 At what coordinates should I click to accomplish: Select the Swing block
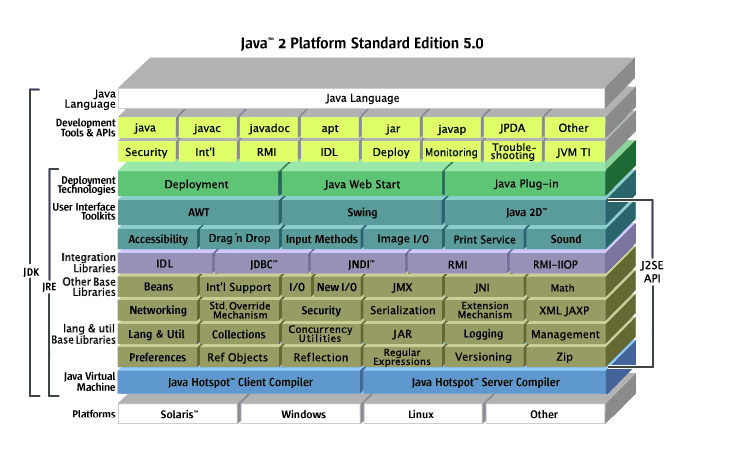[x=362, y=212]
